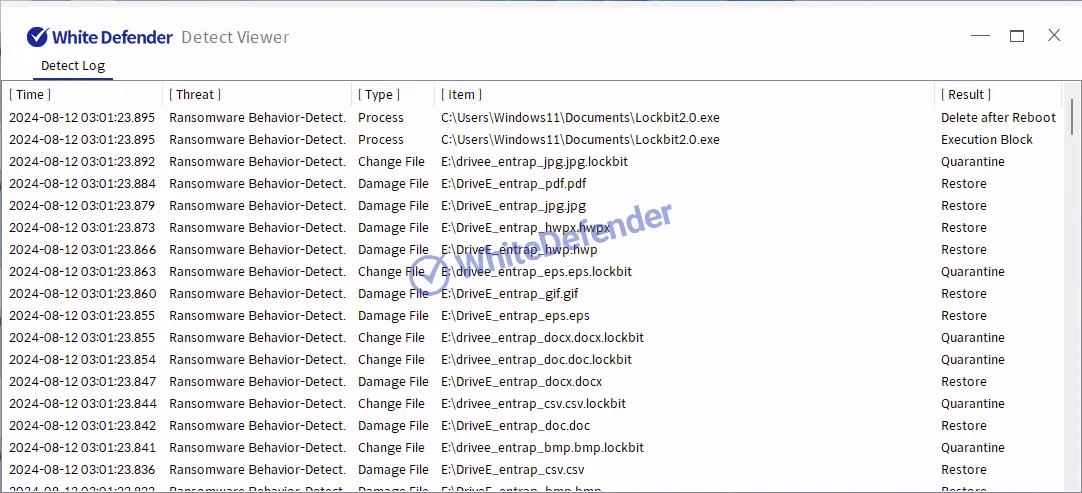Select the DriveE_entrap_pdf.pdf log entry
Viewport: 1082px width, 493px height.
click(x=513, y=184)
